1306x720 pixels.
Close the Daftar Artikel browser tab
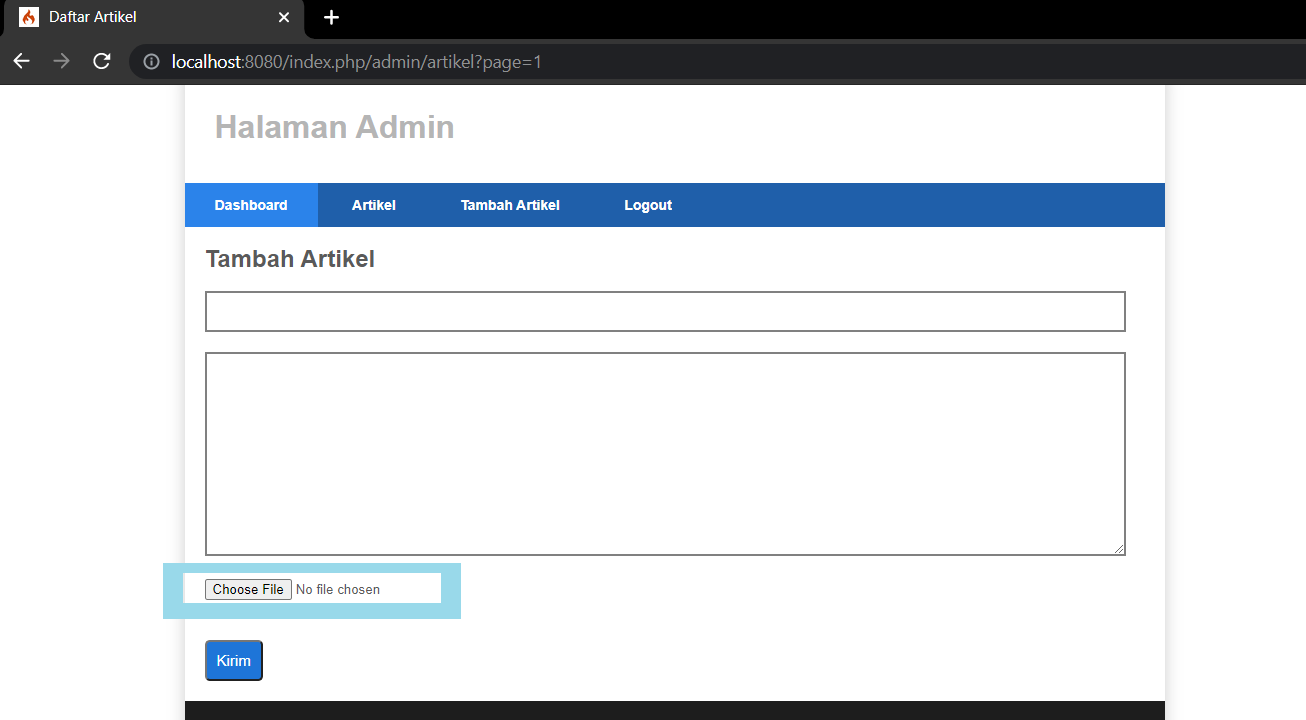[x=284, y=18]
